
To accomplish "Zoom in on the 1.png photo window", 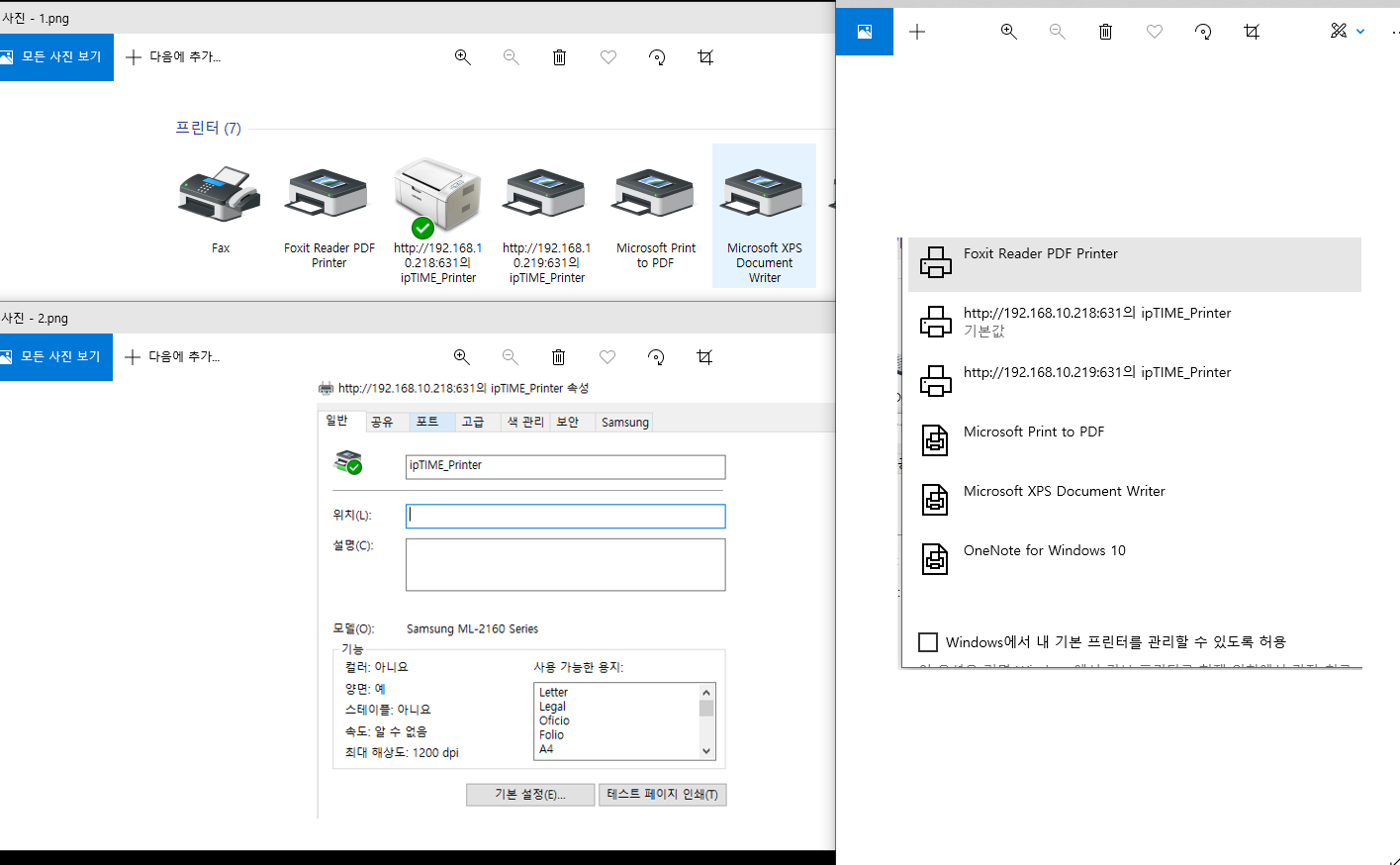I will click(x=462, y=57).
